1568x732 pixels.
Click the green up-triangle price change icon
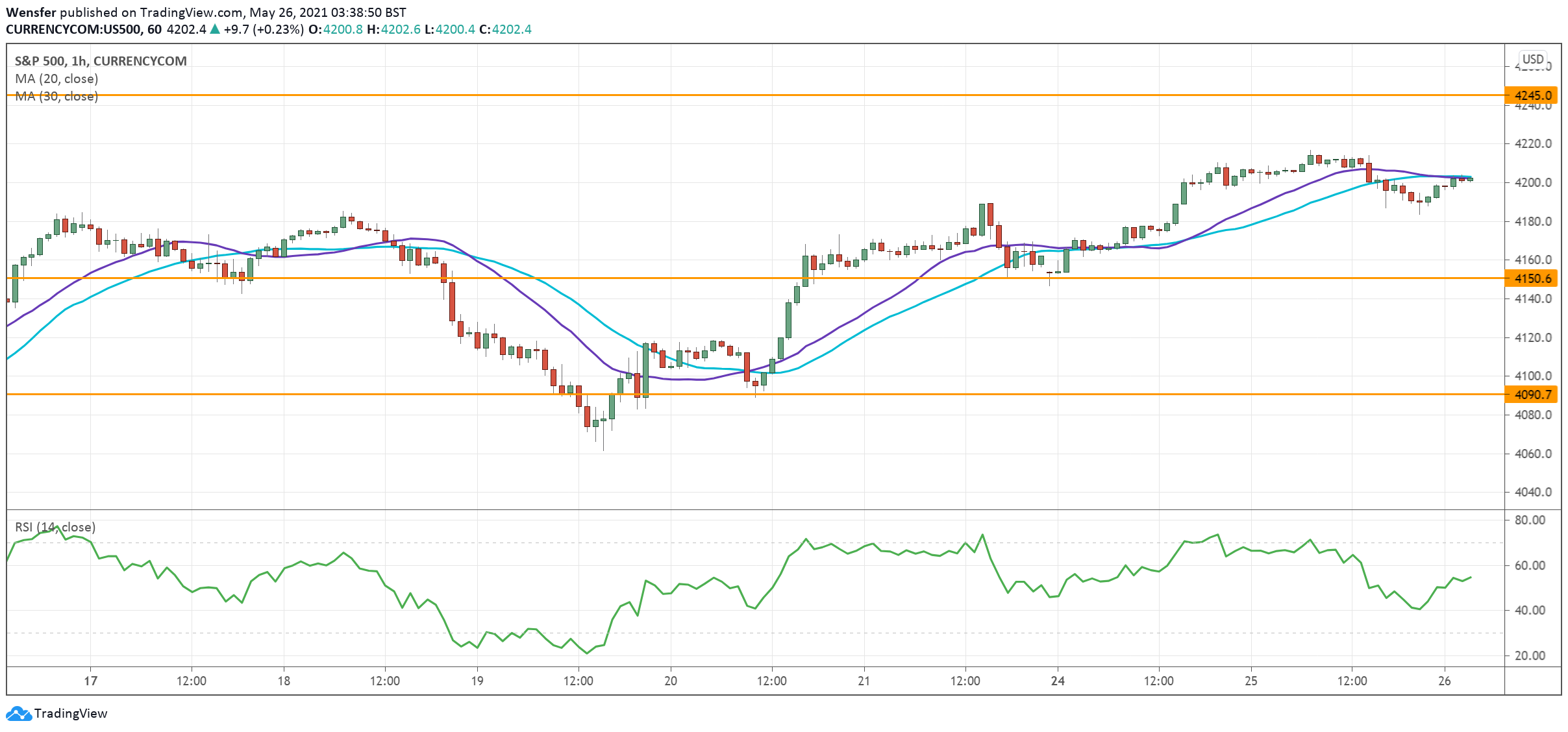[x=215, y=29]
